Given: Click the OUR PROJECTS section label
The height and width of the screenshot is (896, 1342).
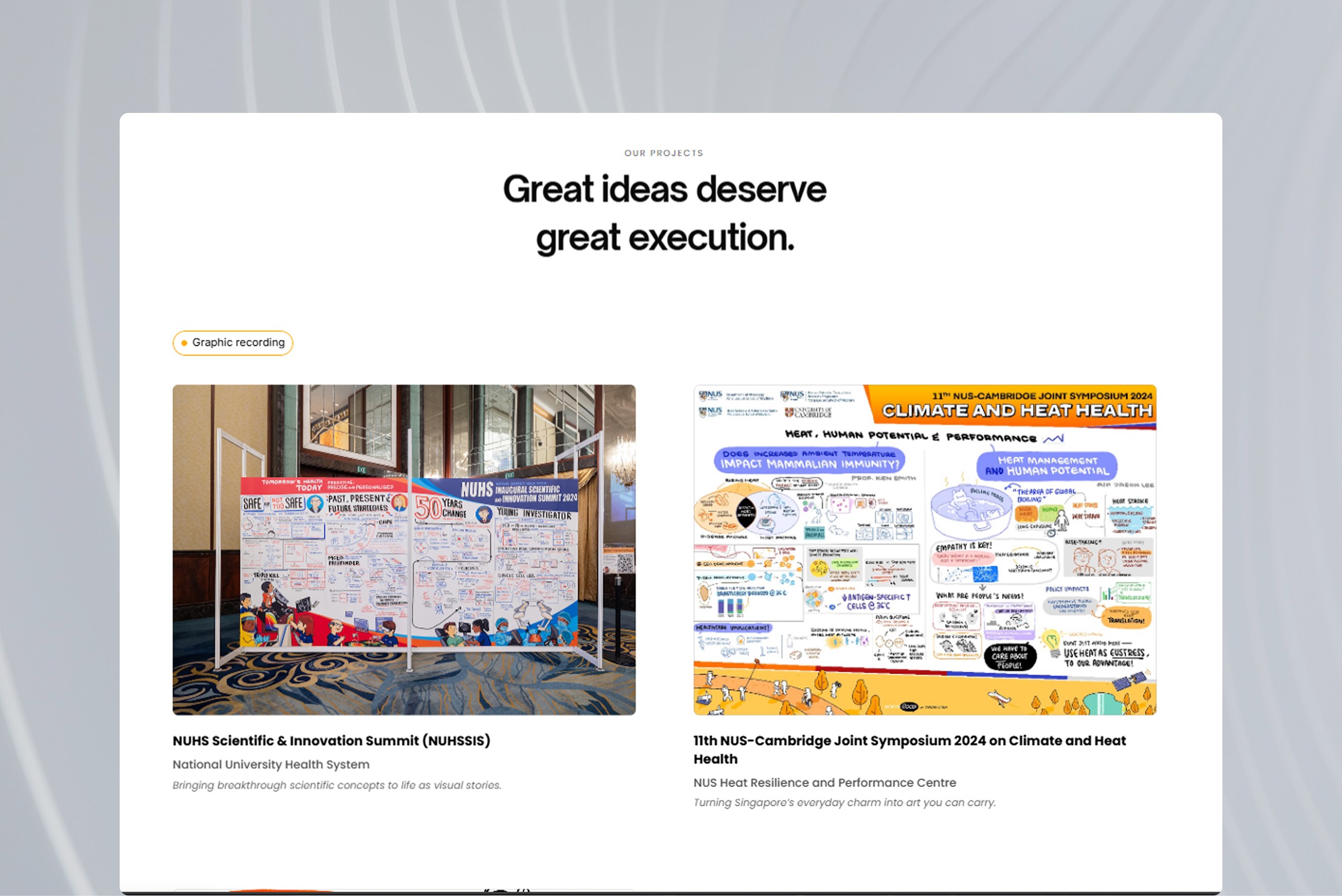Looking at the screenshot, I should pos(664,153).
